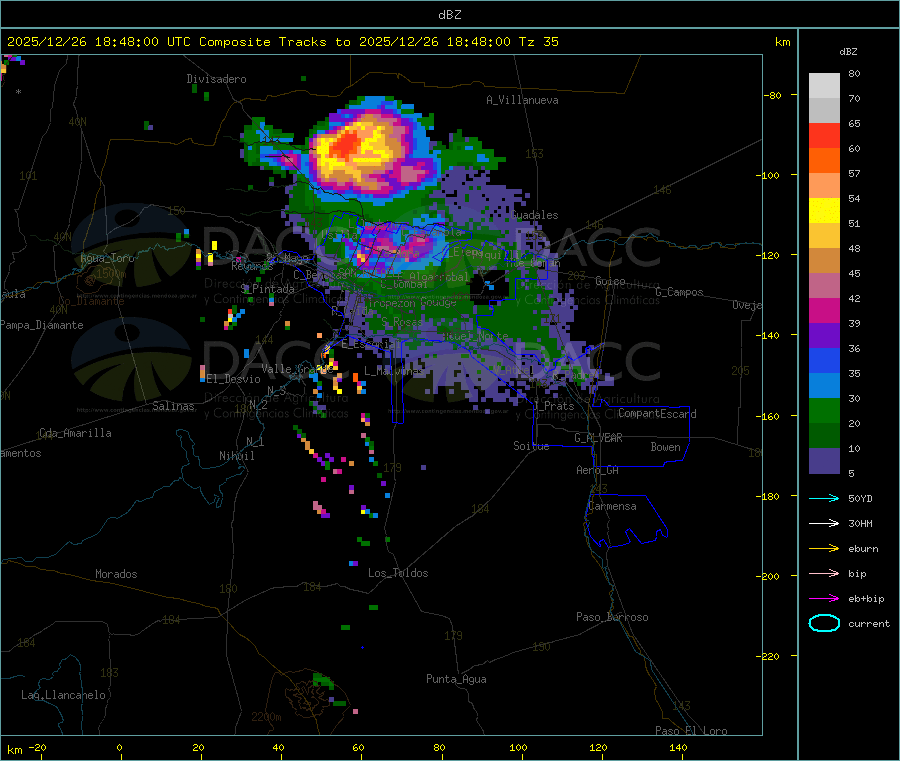Click the Agua_Toro place label

click(x=107, y=258)
